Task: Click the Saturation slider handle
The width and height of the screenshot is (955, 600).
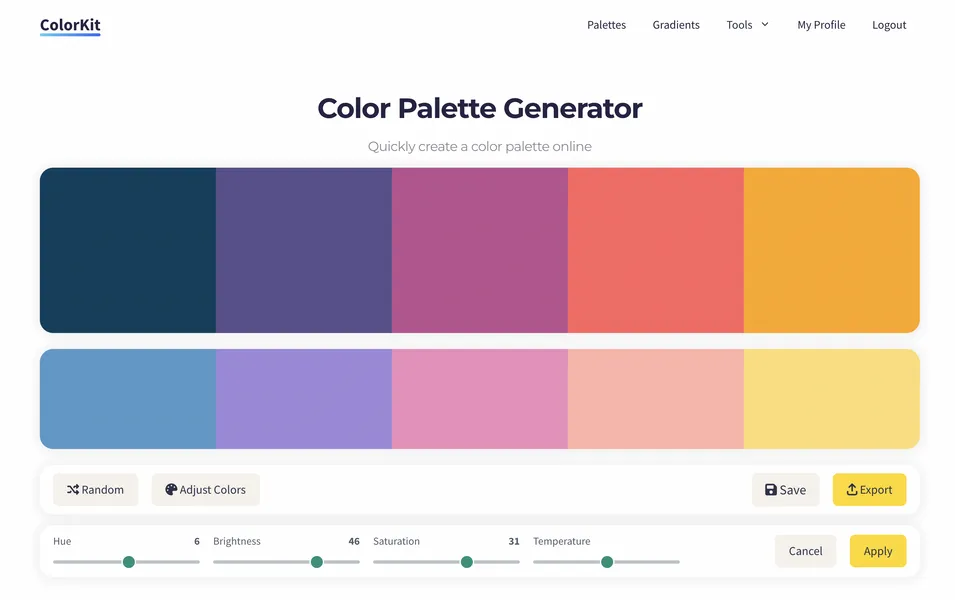Action: tap(467, 563)
